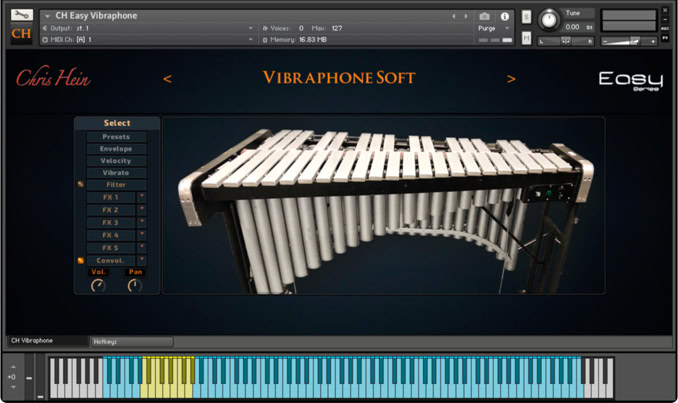The image size is (678, 403).
Task: Expand the FX 1 dropdown arrow
Action: 142,197
